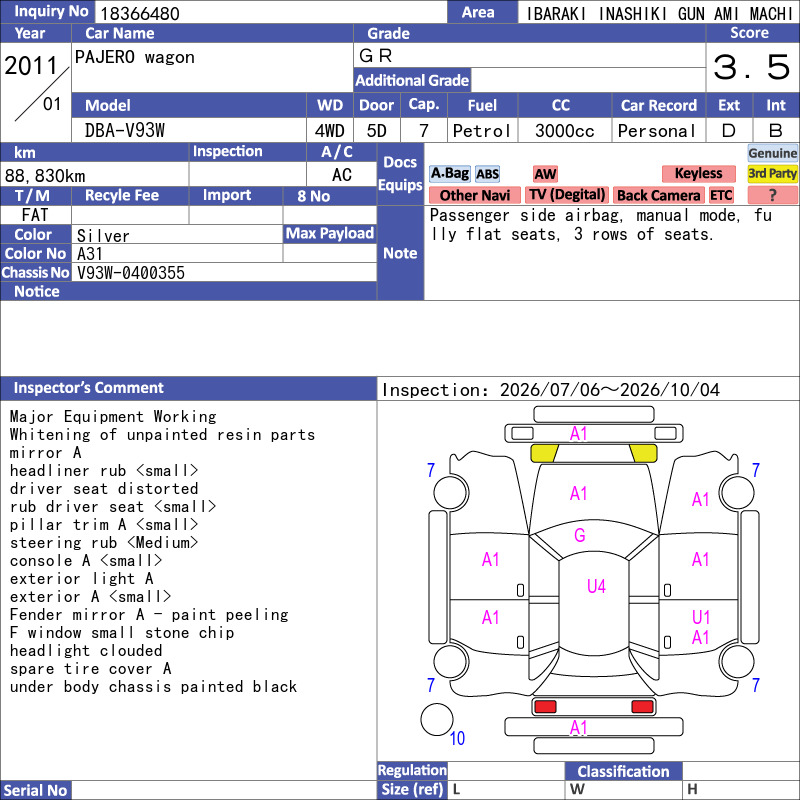
Task: Click the Back Camera equipment badge
Action: [x=658, y=195]
